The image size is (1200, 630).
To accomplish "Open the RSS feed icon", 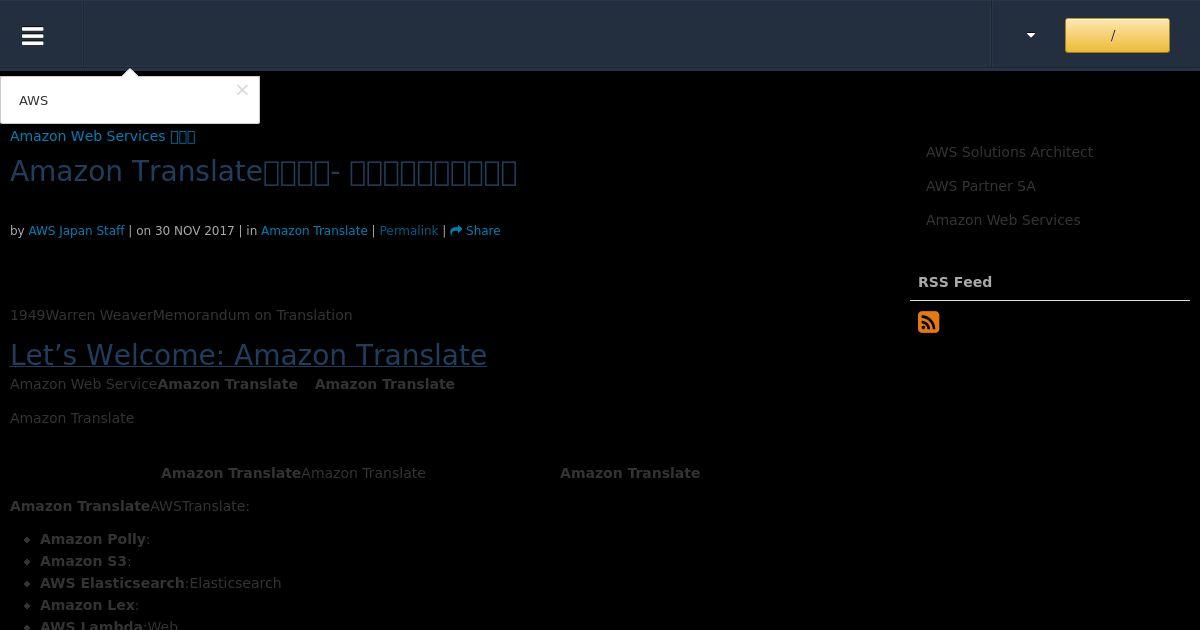I will point(929,322).
